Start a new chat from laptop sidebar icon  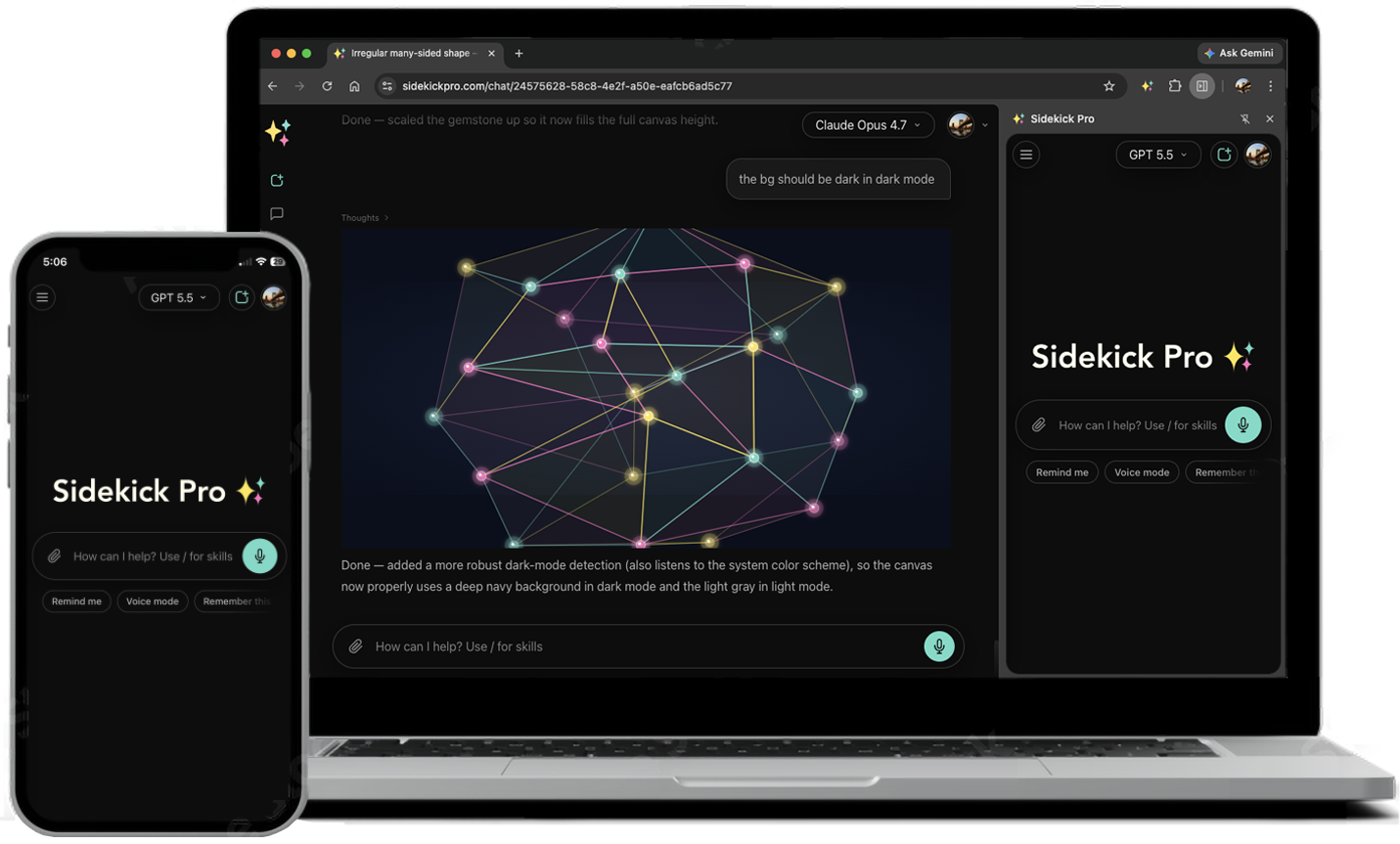277,180
